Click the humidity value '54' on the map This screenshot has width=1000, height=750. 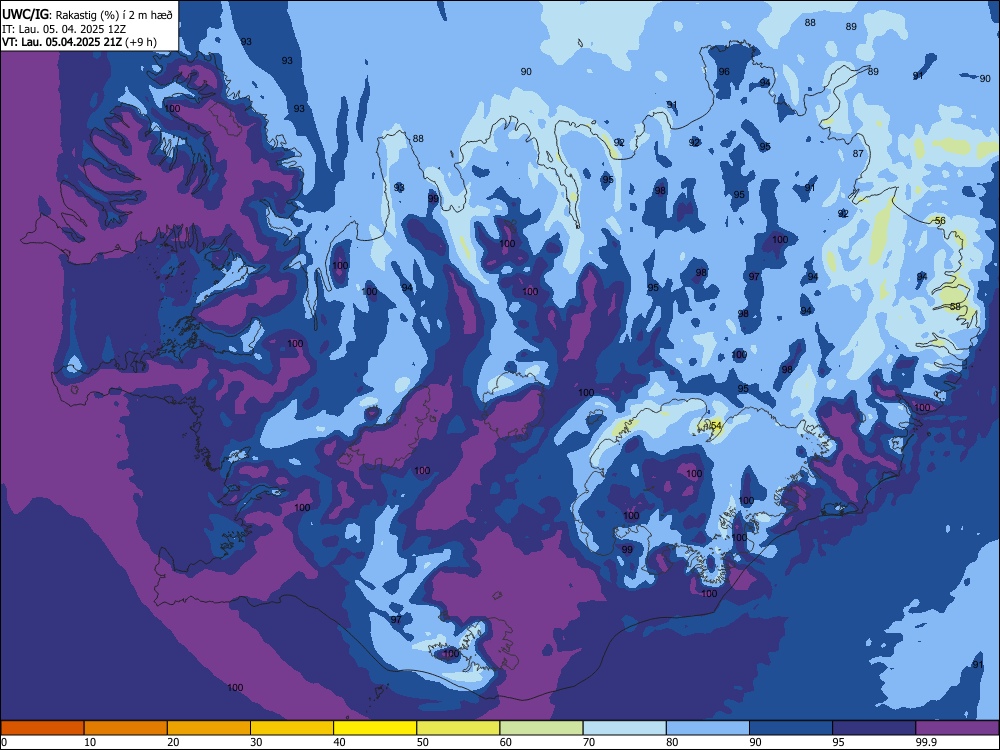coord(715,425)
